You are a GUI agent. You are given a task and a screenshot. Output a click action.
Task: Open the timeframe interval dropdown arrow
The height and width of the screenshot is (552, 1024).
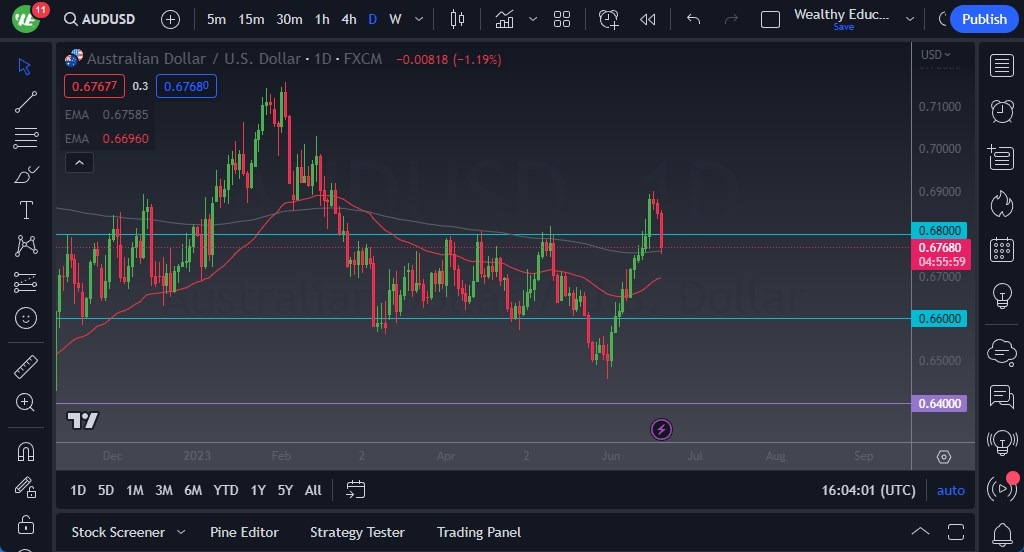(x=419, y=19)
